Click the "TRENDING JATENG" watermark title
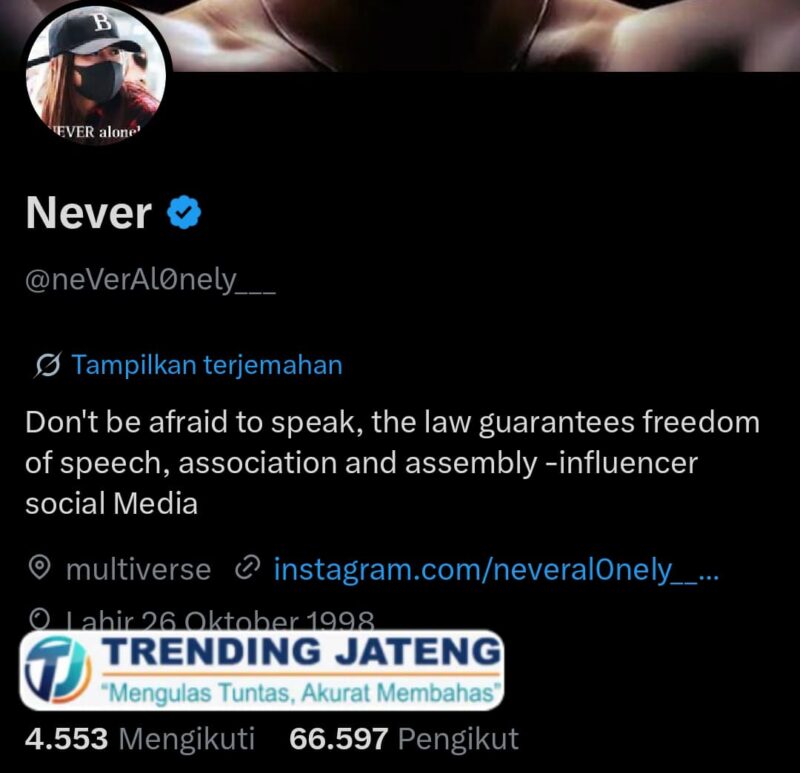The width and height of the screenshot is (800, 773). (301, 652)
